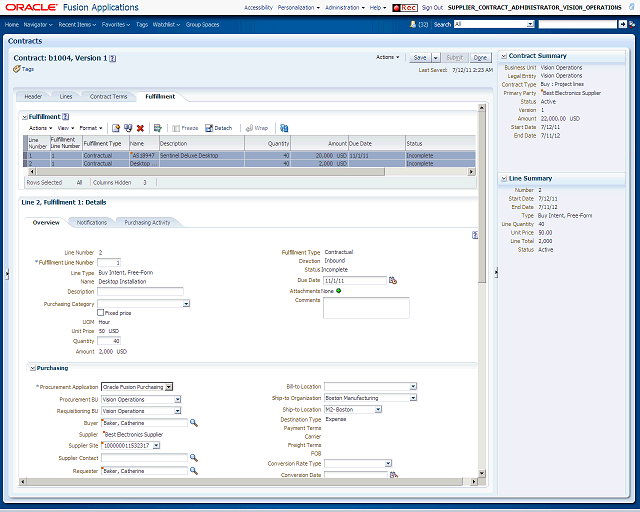Click the Wrap text button
The image size is (640, 512).
(257, 128)
